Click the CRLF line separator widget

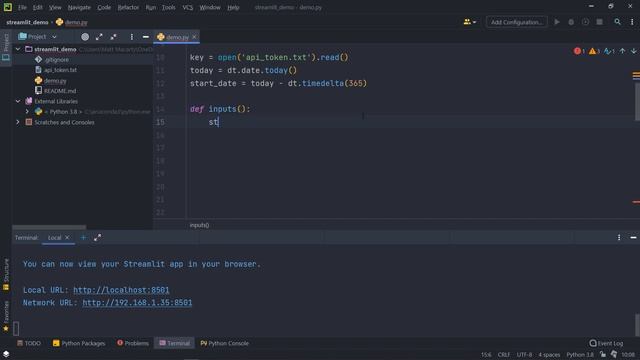coord(504,355)
